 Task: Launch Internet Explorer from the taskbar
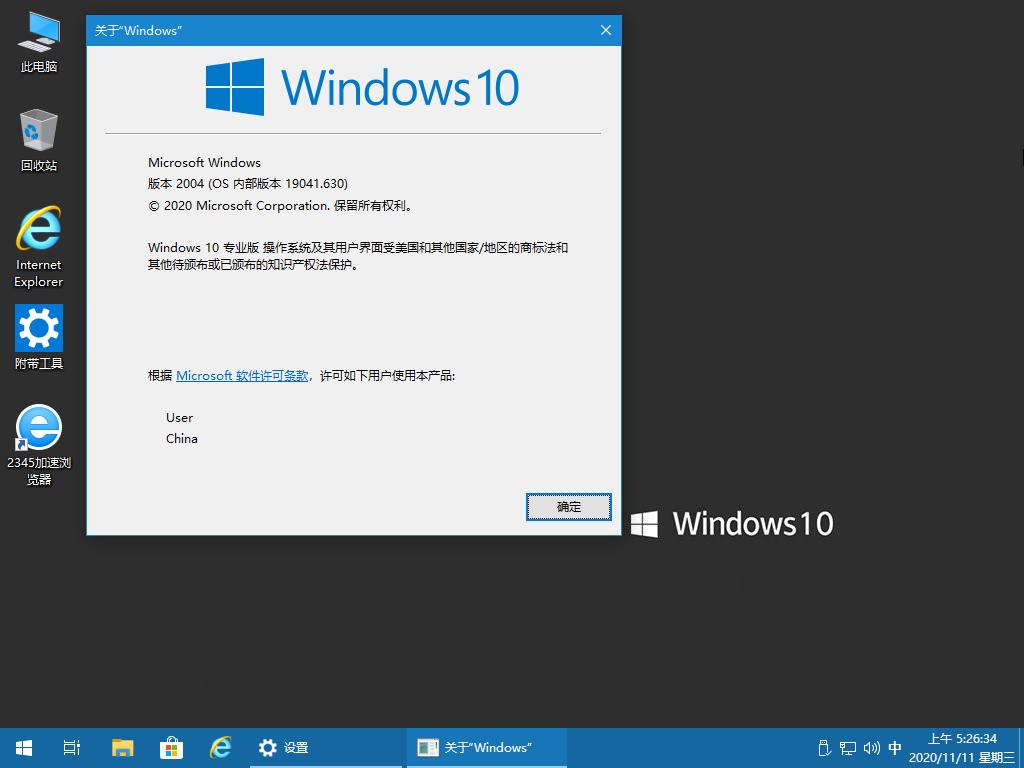pos(221,748)
